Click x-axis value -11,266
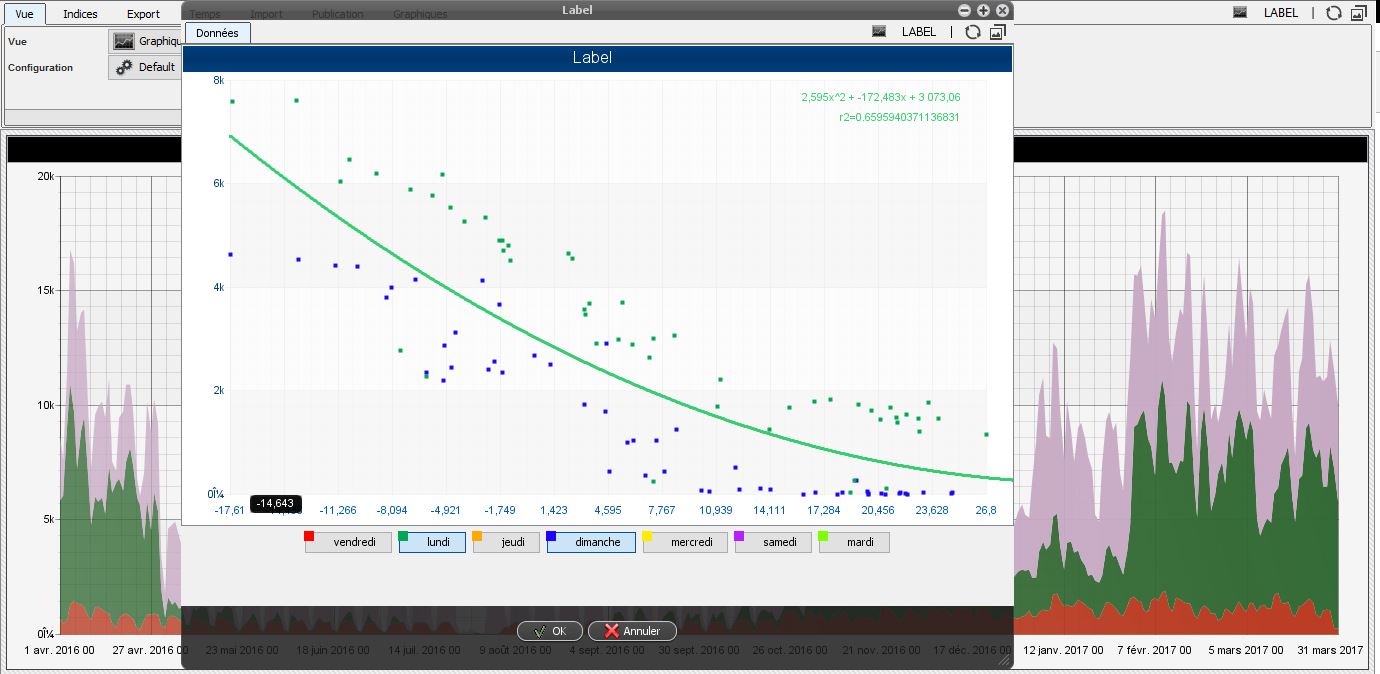This screenshot has width=1380, height=674. [339, 510]
